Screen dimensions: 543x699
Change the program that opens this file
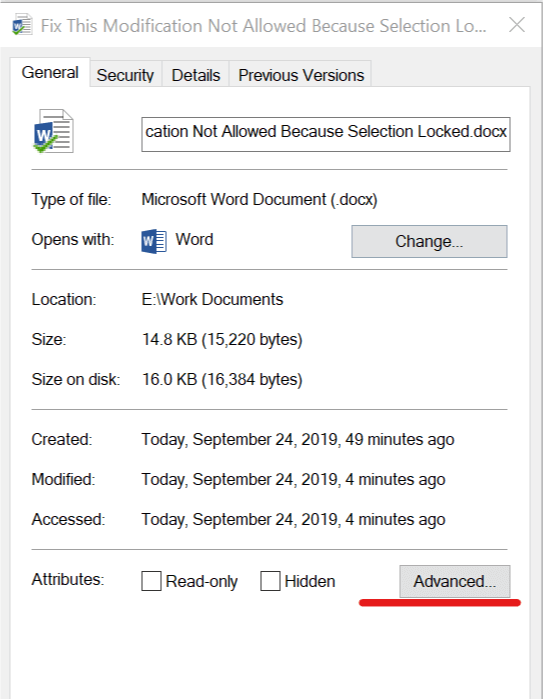pyautogui.click(x=429, y=241)
